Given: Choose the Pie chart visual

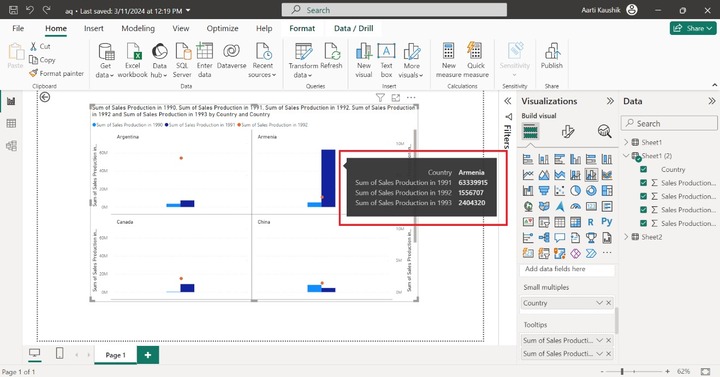Looking at the screenshot, I should (575, 191).
